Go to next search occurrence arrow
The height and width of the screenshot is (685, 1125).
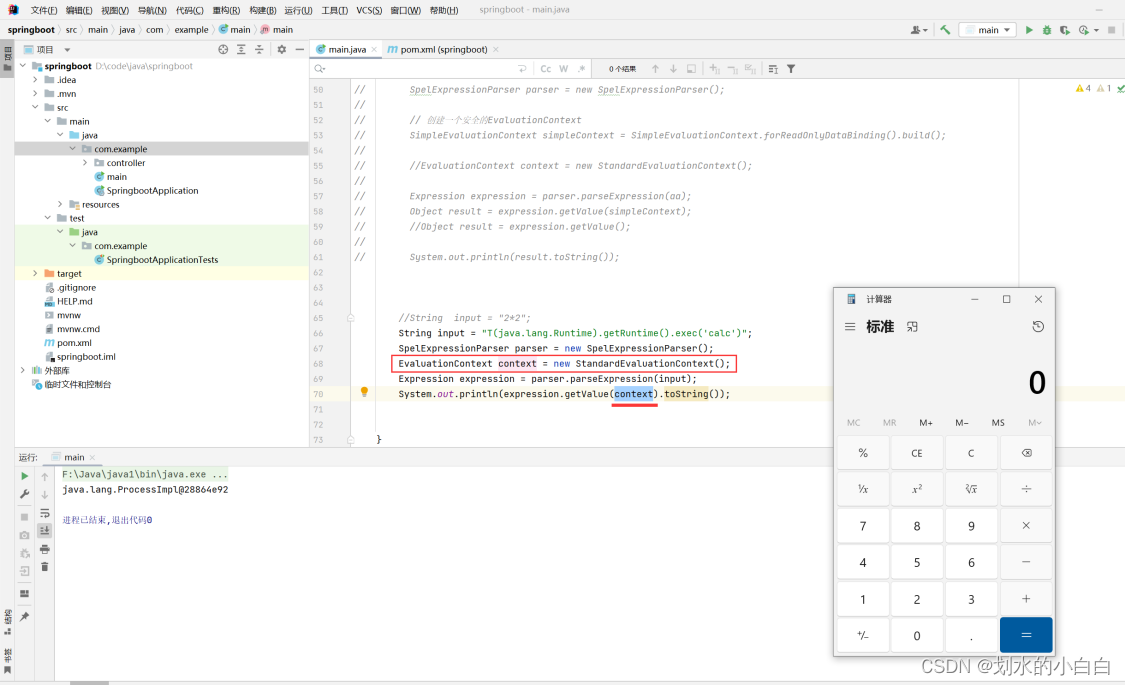673,69
